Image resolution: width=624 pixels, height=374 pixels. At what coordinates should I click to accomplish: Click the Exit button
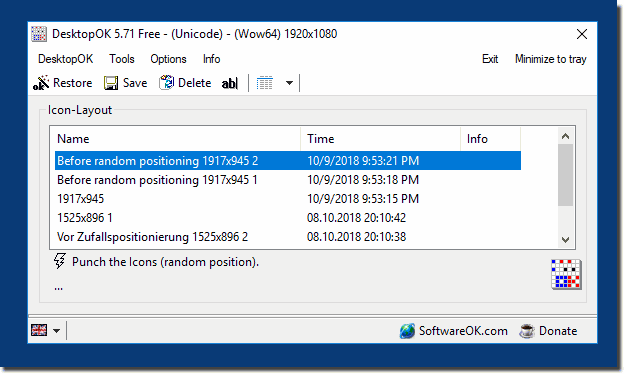click(x=490, y=59)
